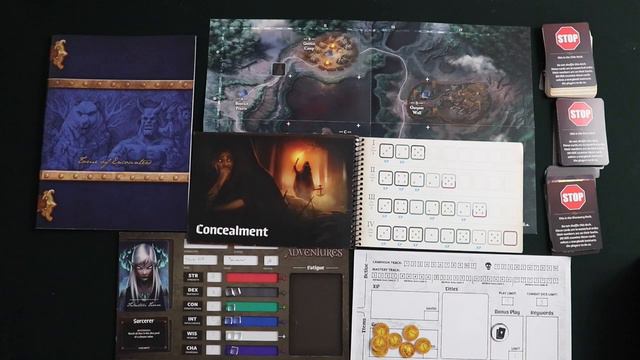
Task: Click the Concealment page illustration
Action: pos(273,191)
